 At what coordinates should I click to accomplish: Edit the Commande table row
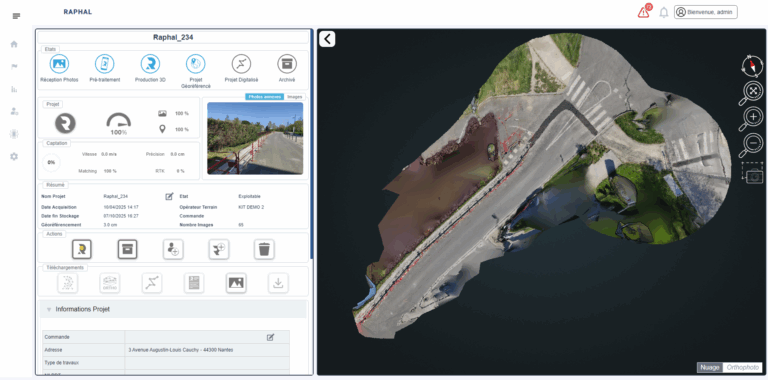(x=270, y=337)
